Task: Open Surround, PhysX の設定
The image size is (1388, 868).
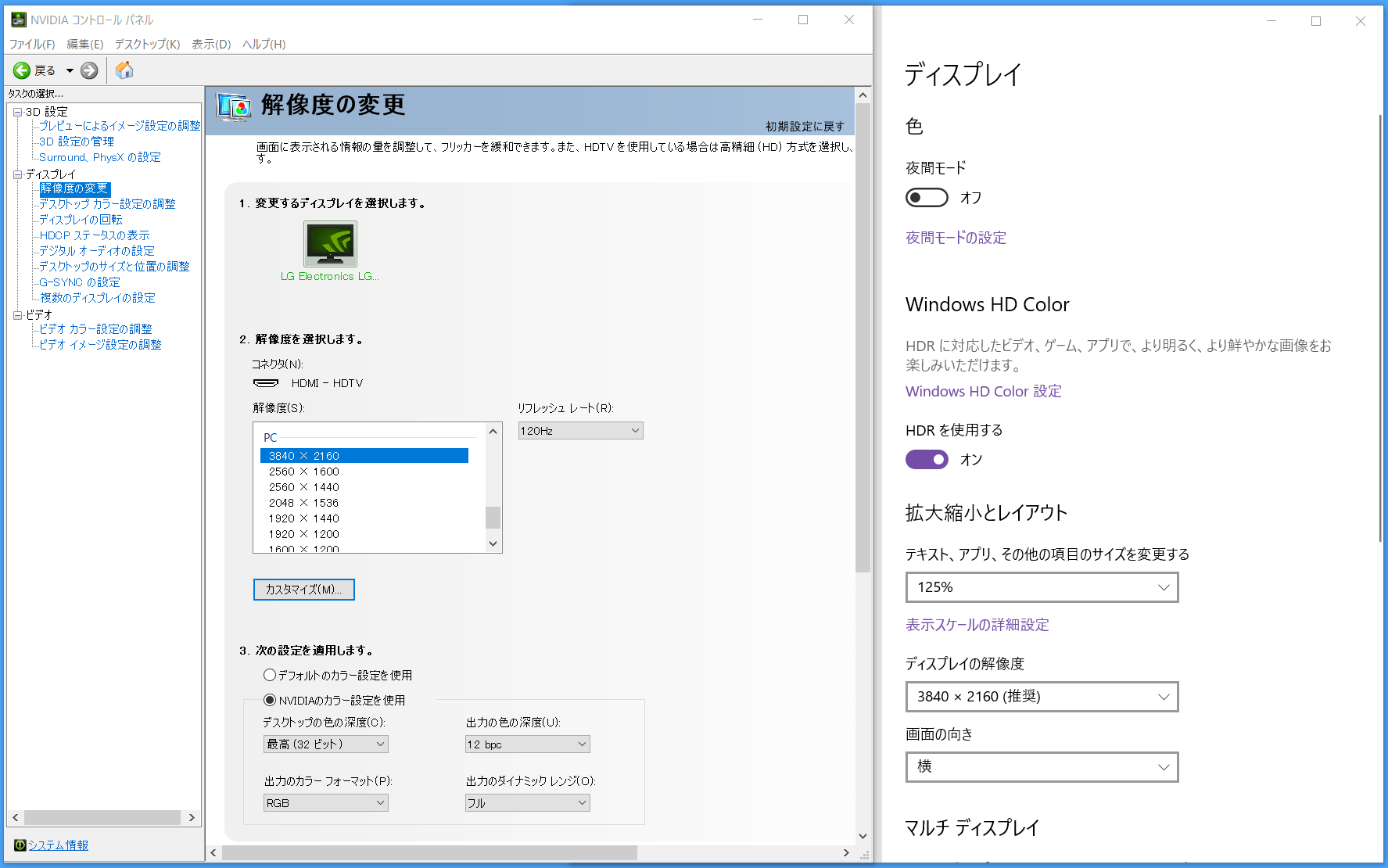Action: coord(100,157)
